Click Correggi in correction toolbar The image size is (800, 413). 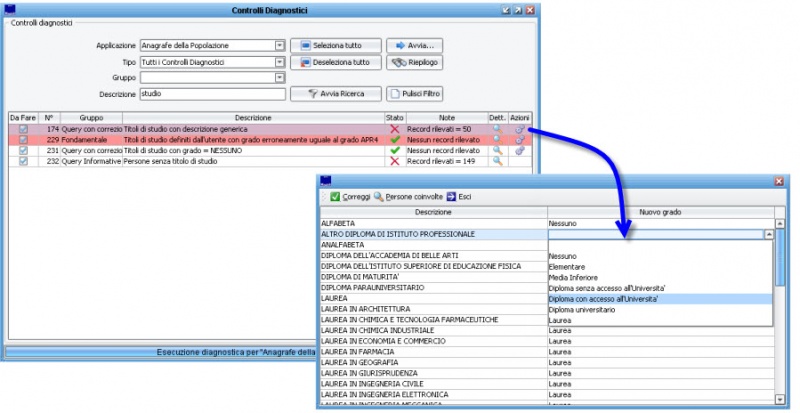tap(350, 197)
